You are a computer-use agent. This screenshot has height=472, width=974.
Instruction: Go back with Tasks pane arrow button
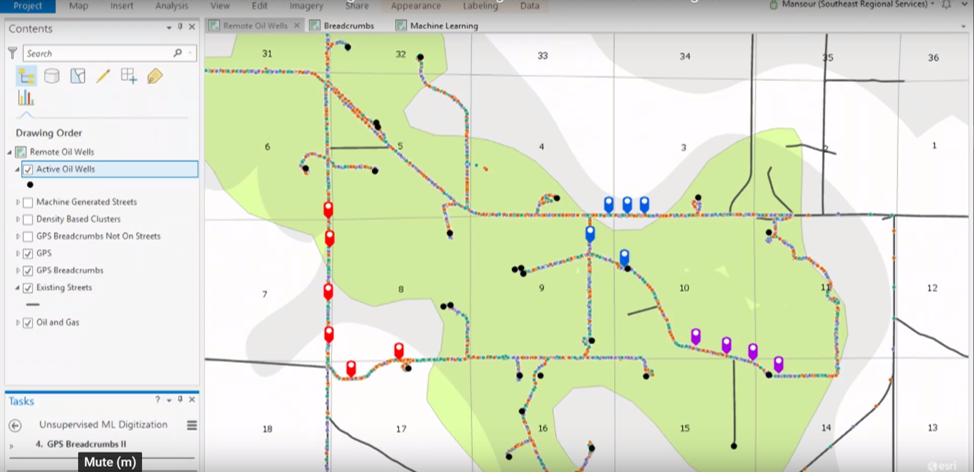pos(16,425)
